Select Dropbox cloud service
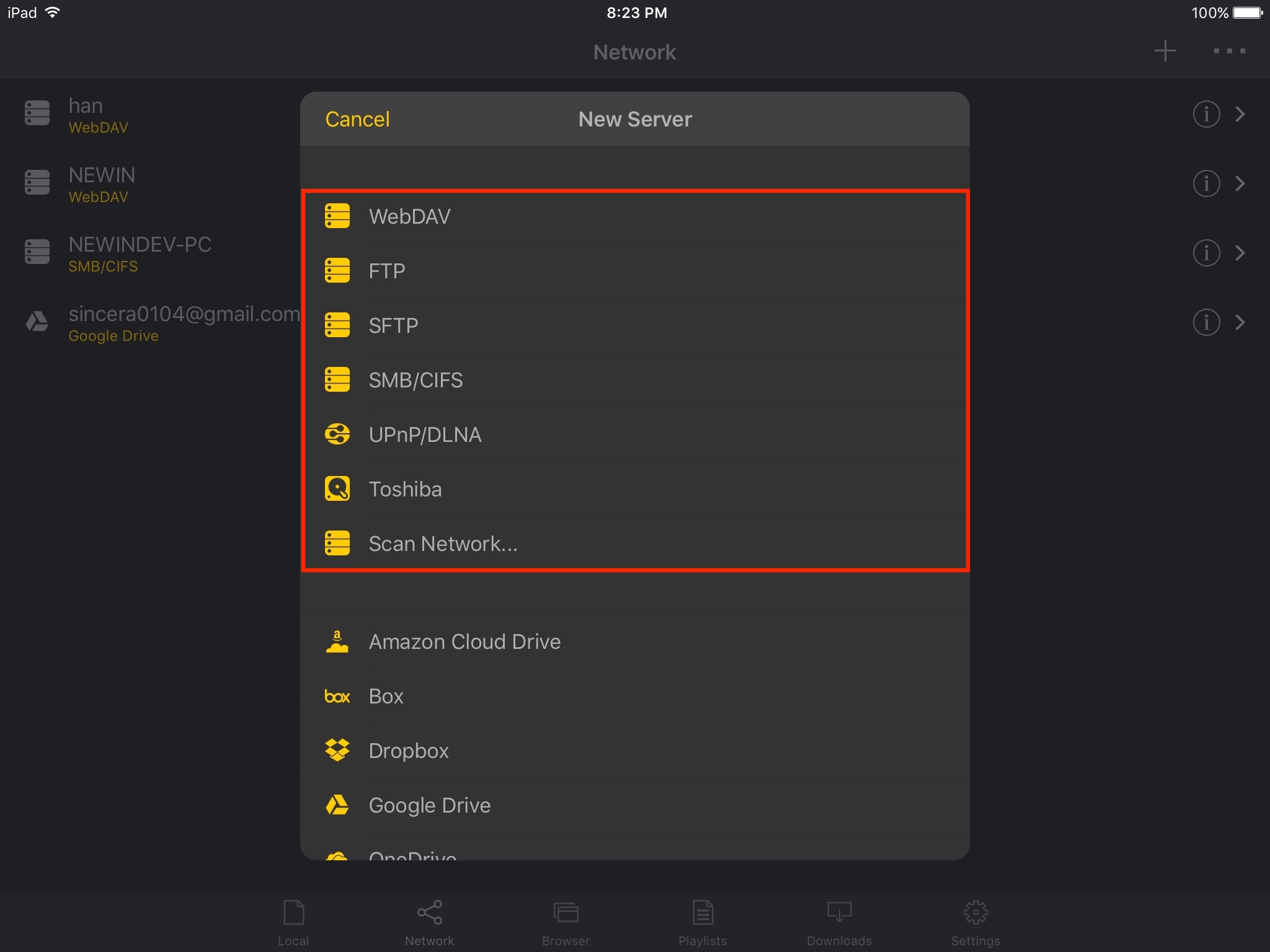 pos(635,751)
